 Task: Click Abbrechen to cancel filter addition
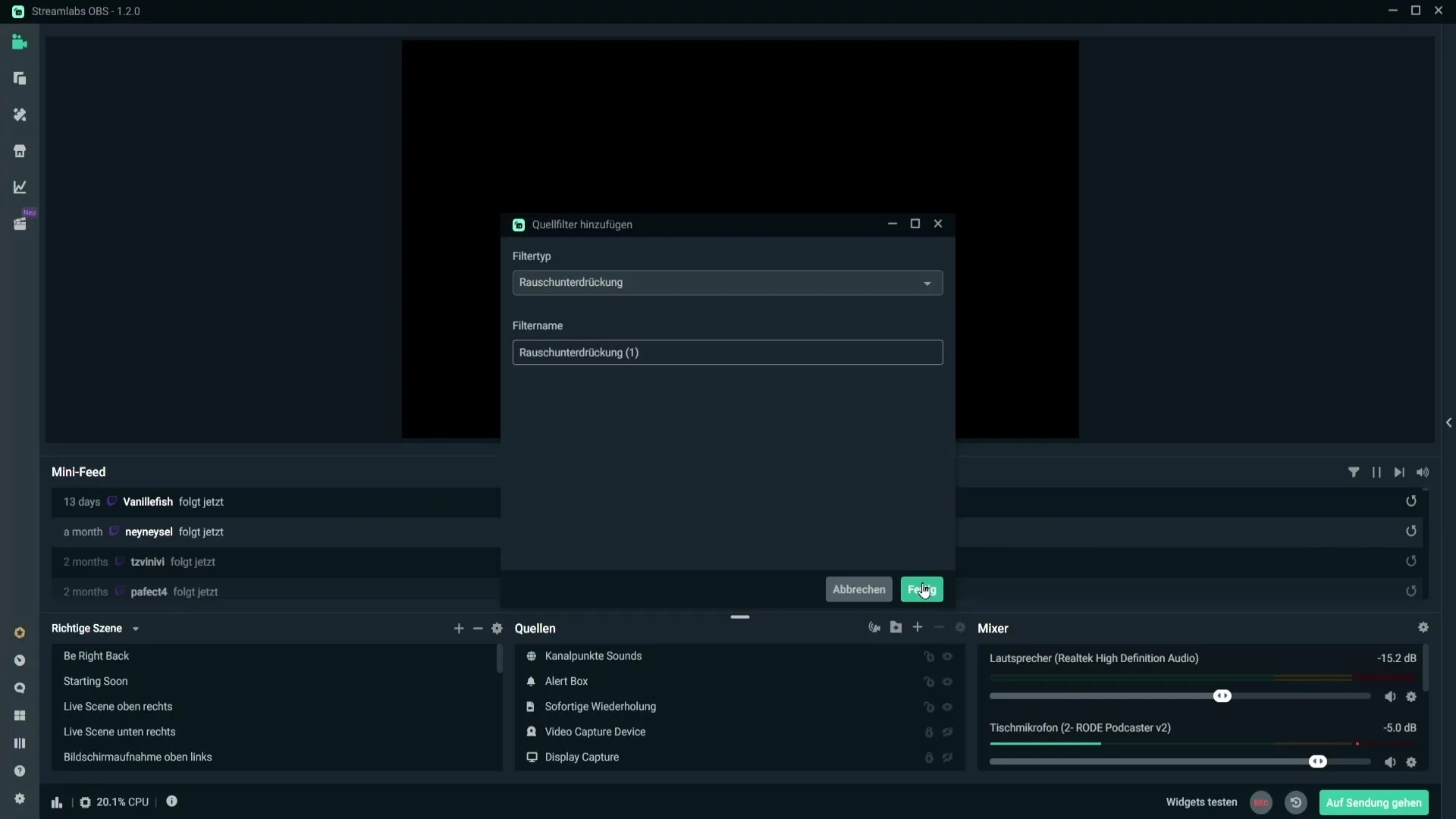[859, 589]
